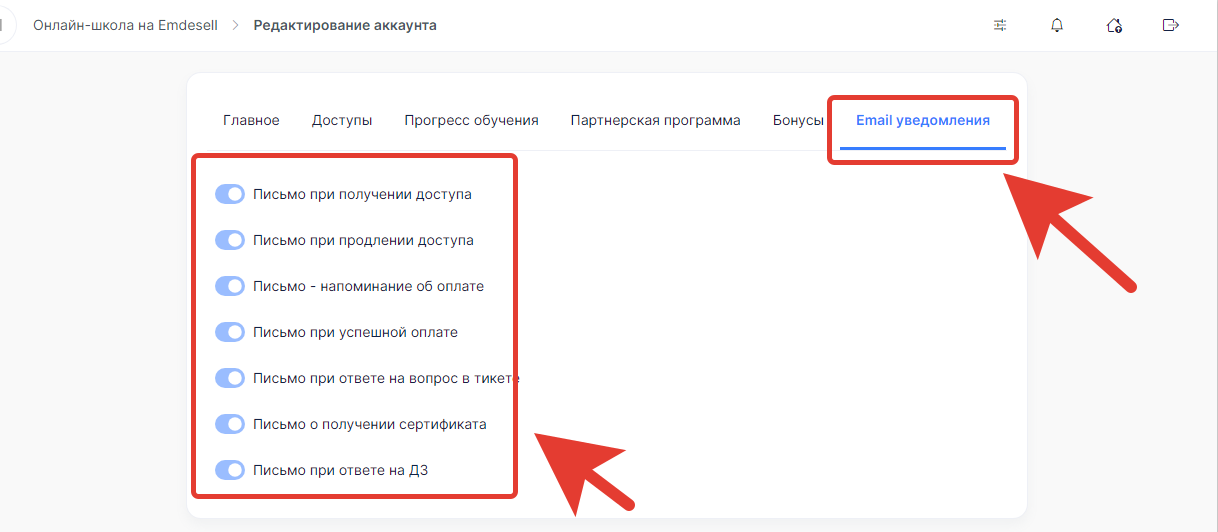1218x532 pixels.
Task: Click 'Редактирование аккаунта' breadcrumb text
Action: 345,25
